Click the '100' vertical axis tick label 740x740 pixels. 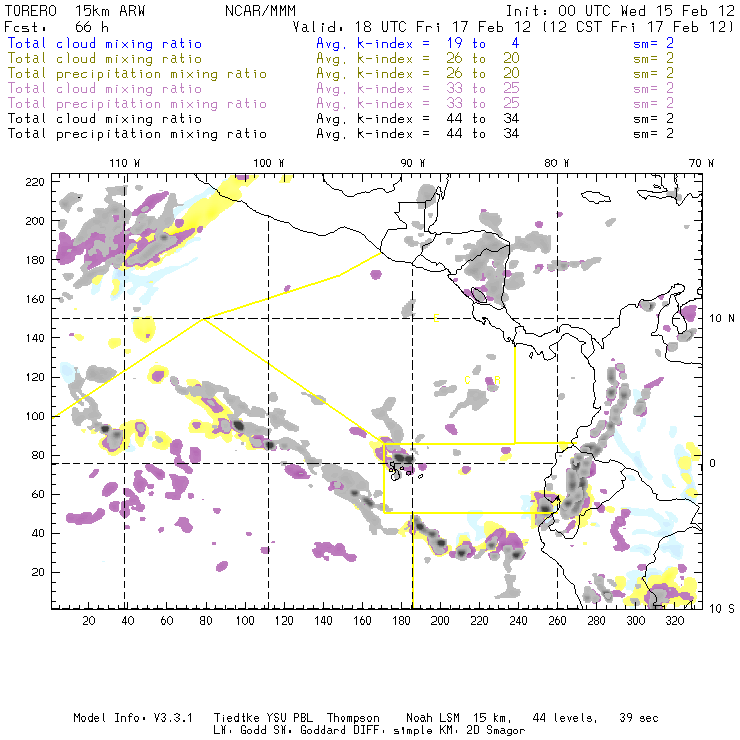[34, 416]
